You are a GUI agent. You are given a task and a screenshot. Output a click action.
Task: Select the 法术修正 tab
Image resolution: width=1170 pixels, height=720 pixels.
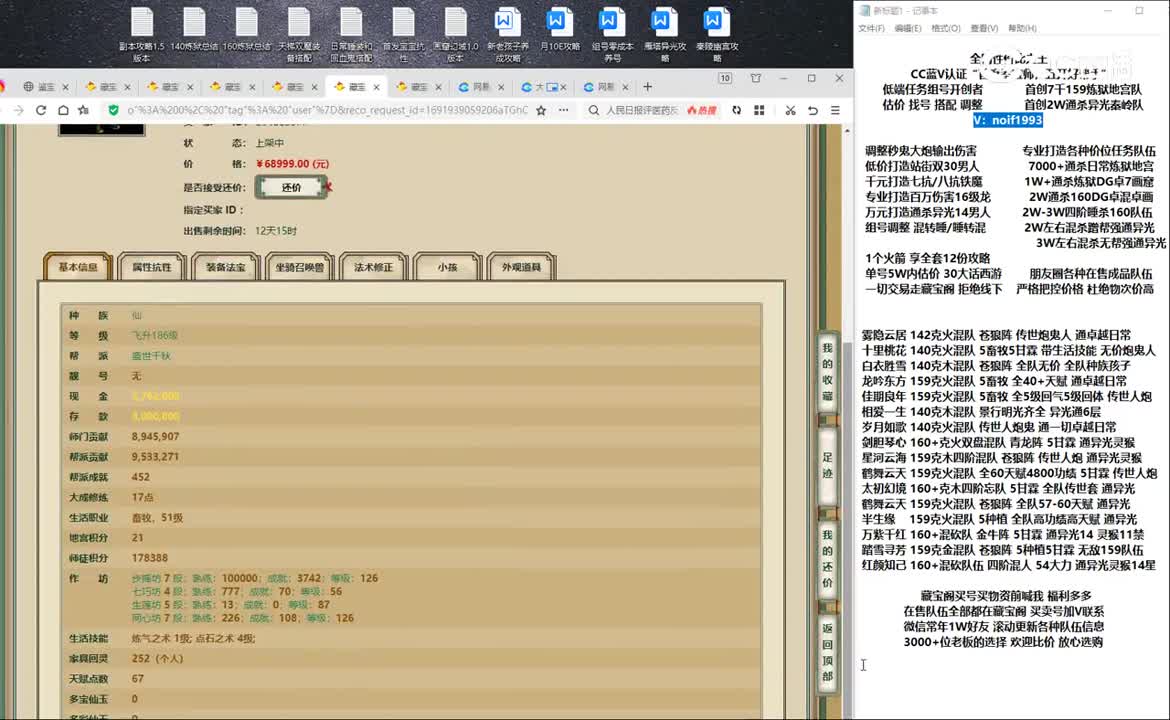pos(373,267)
